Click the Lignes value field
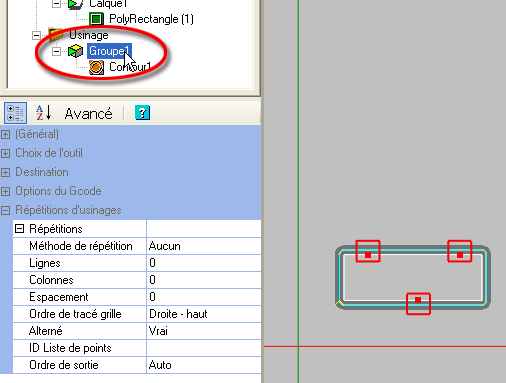Viewport: 506px width, 383px height. 204,263
